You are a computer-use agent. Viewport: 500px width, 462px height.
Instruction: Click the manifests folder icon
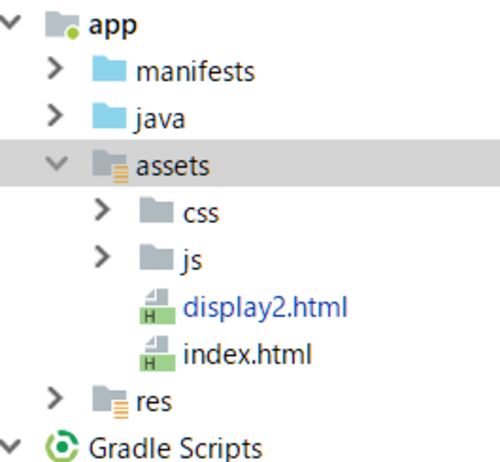pyautogui.click(x=109, y=69)
